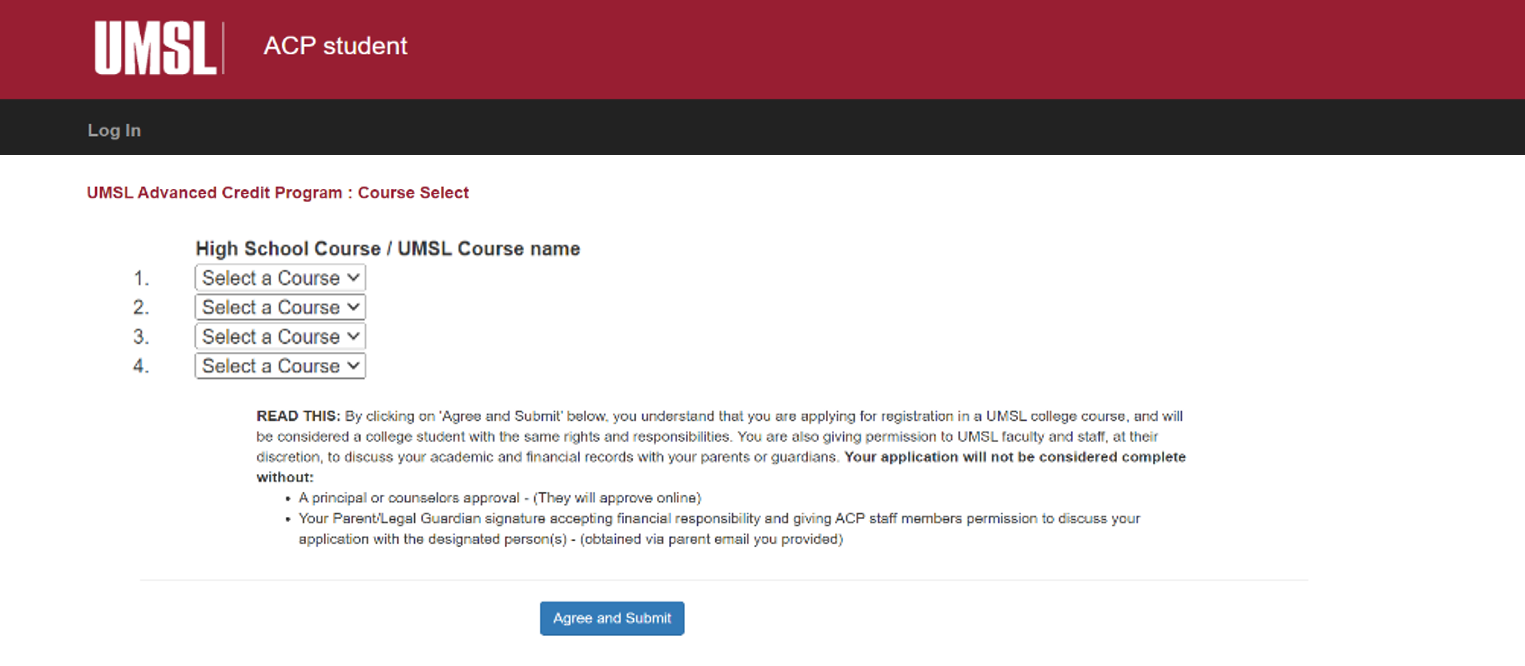The width and height of the screenshot is (1525, 666).
Task: Click the arrow on the fourth course selector
Action: [x=355, y=365]
